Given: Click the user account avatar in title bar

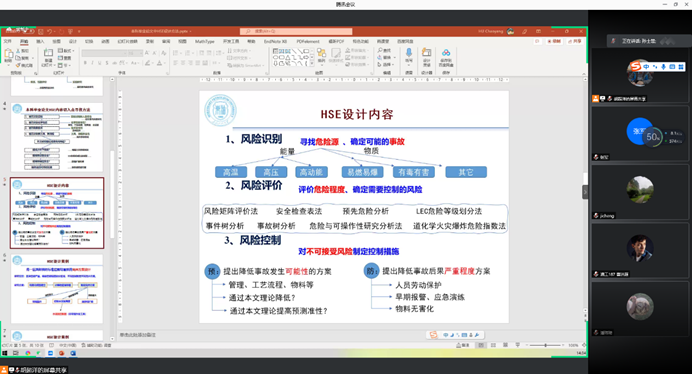Looking at the screenshot, I should (x=511, y=31).
